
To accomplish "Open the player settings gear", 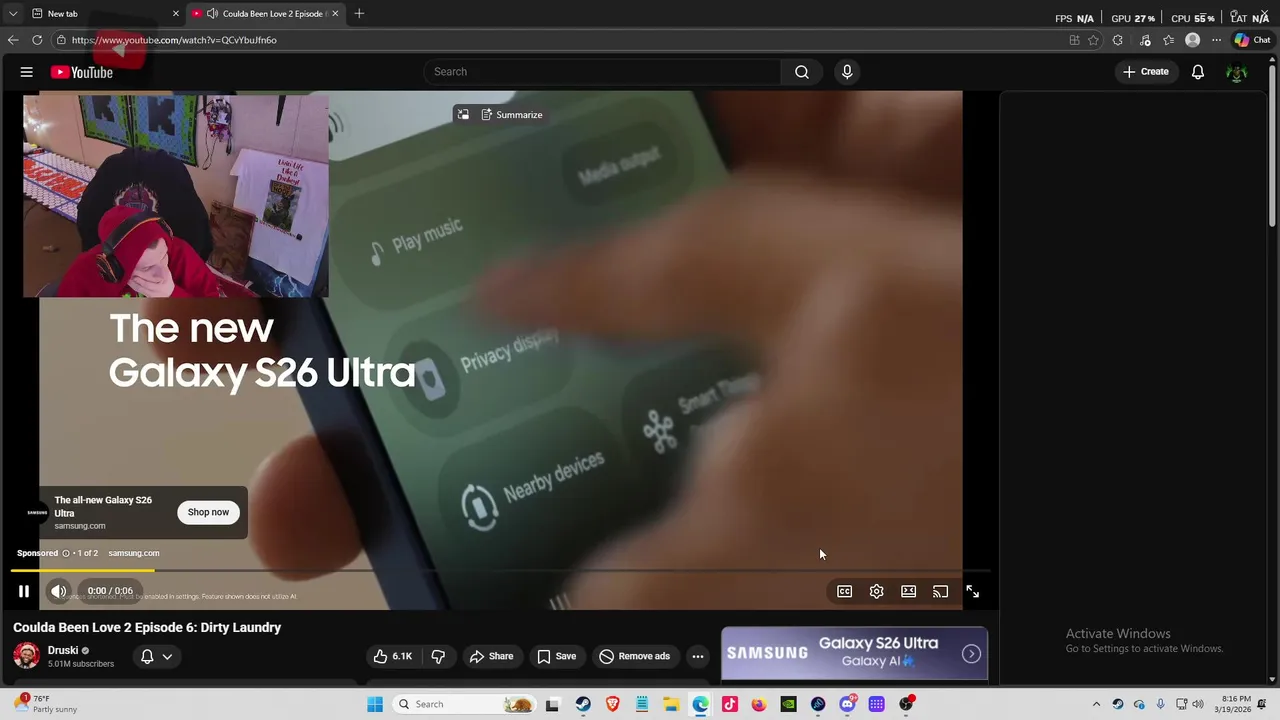I will point(877,592).
